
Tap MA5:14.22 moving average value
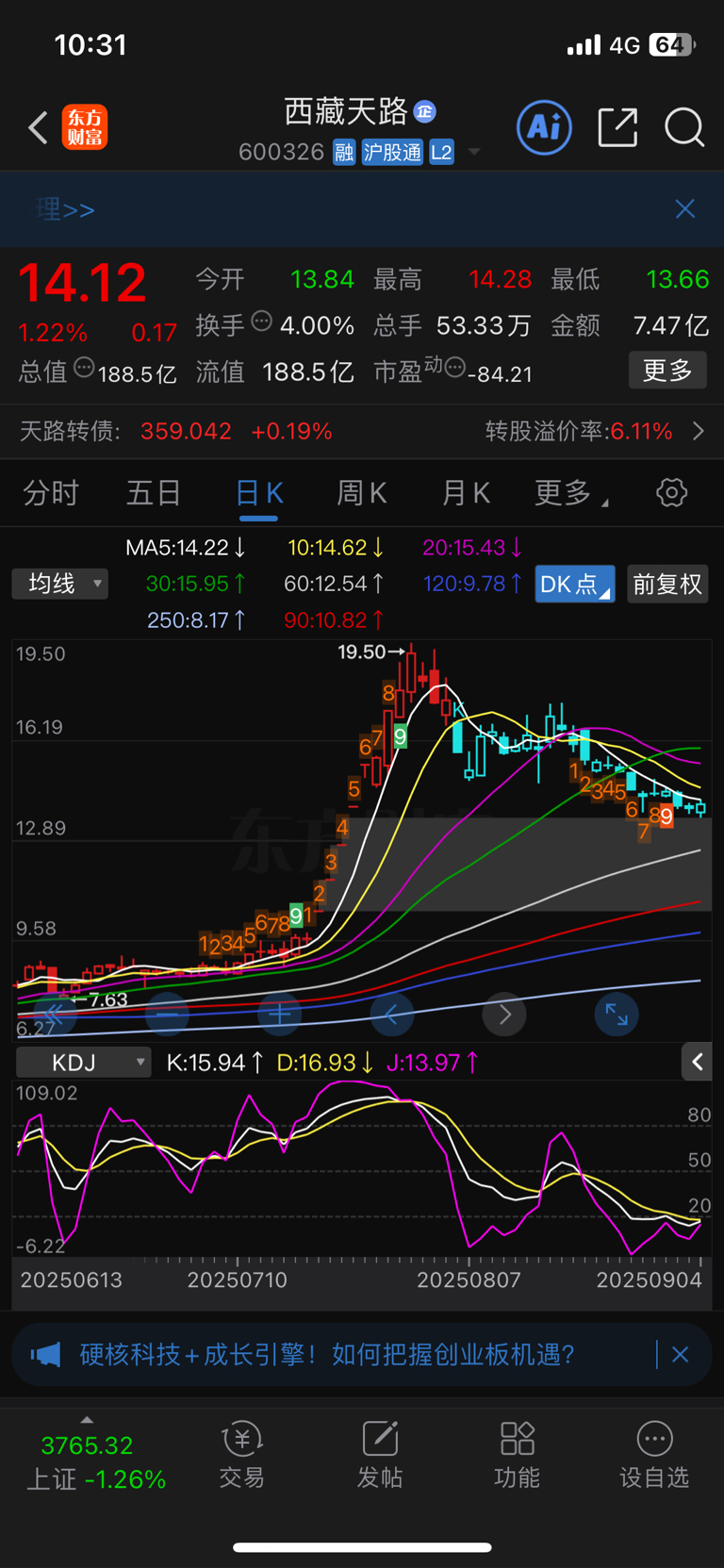tap(187, 548)
